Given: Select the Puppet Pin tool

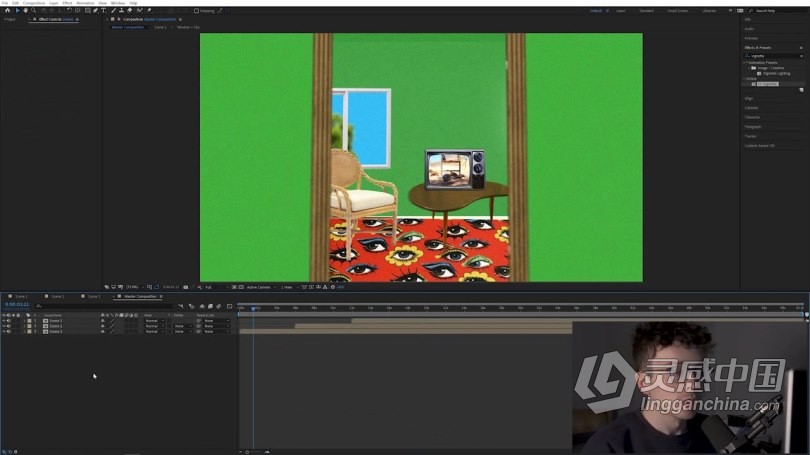Looking at the screenshot, I should click(x=149, y=10).
